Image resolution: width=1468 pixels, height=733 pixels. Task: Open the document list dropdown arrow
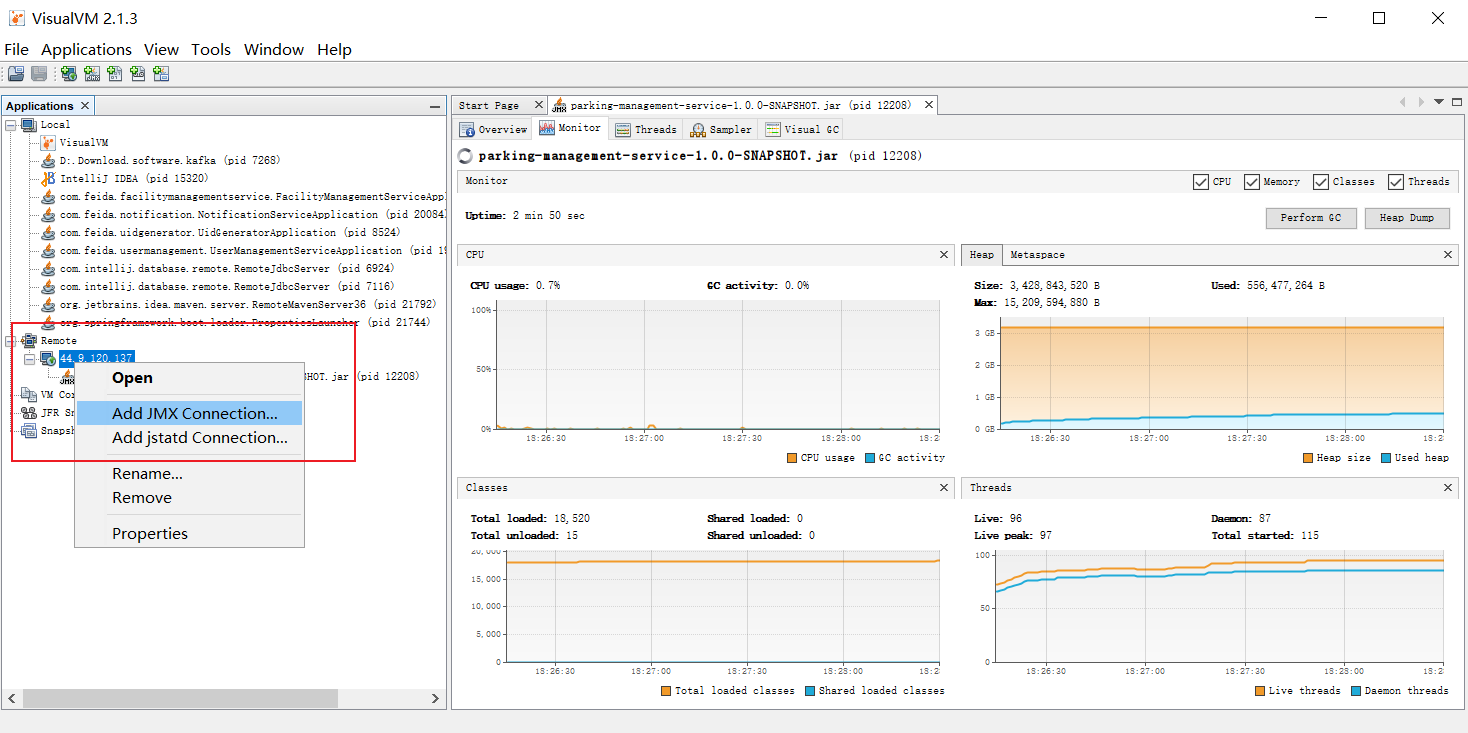click(x=1439, y=102)
